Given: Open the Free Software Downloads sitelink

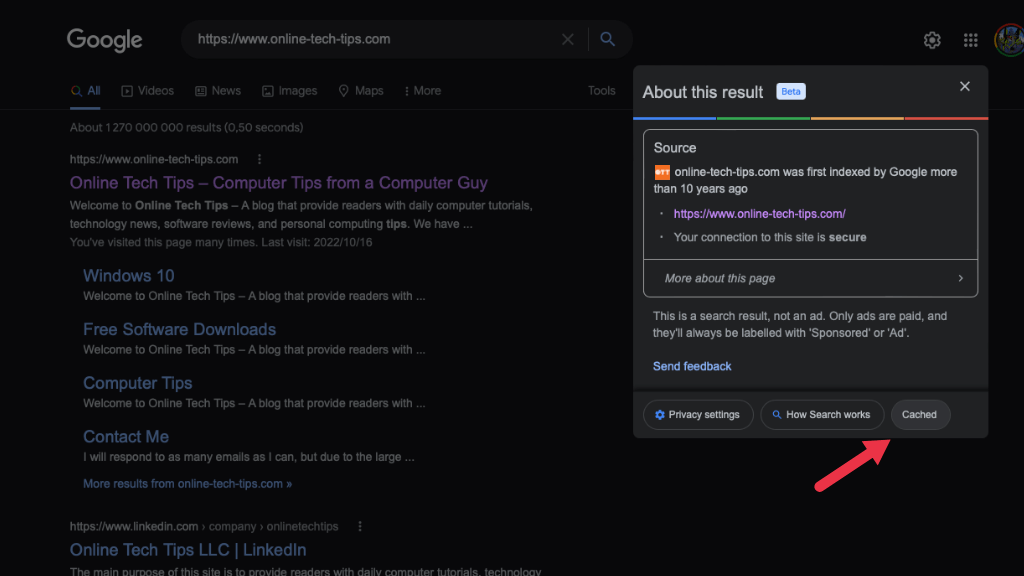Looking at the screenshot, I should [180, 329].
